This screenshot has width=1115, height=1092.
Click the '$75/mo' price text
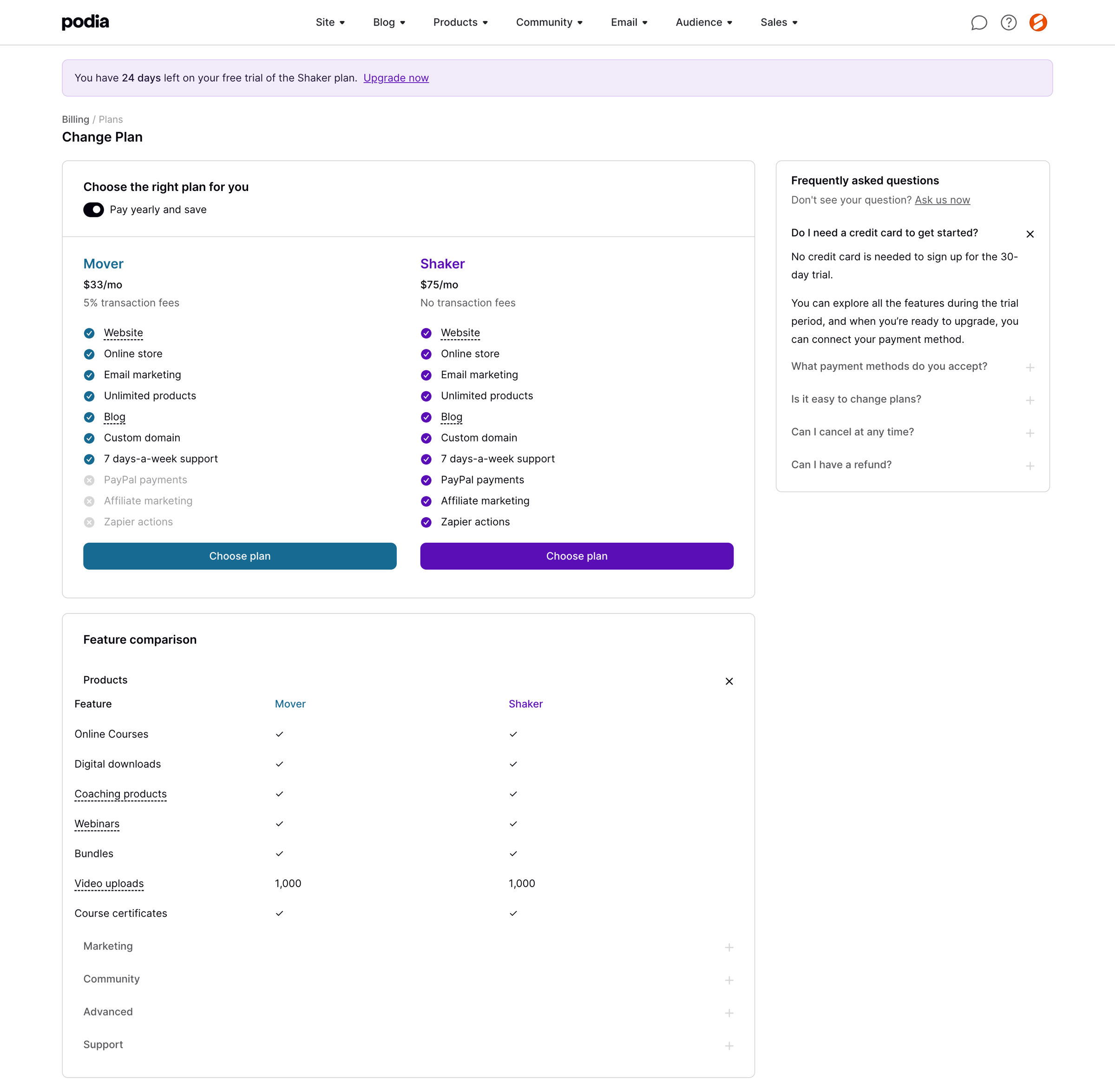[x=439, y=284]
